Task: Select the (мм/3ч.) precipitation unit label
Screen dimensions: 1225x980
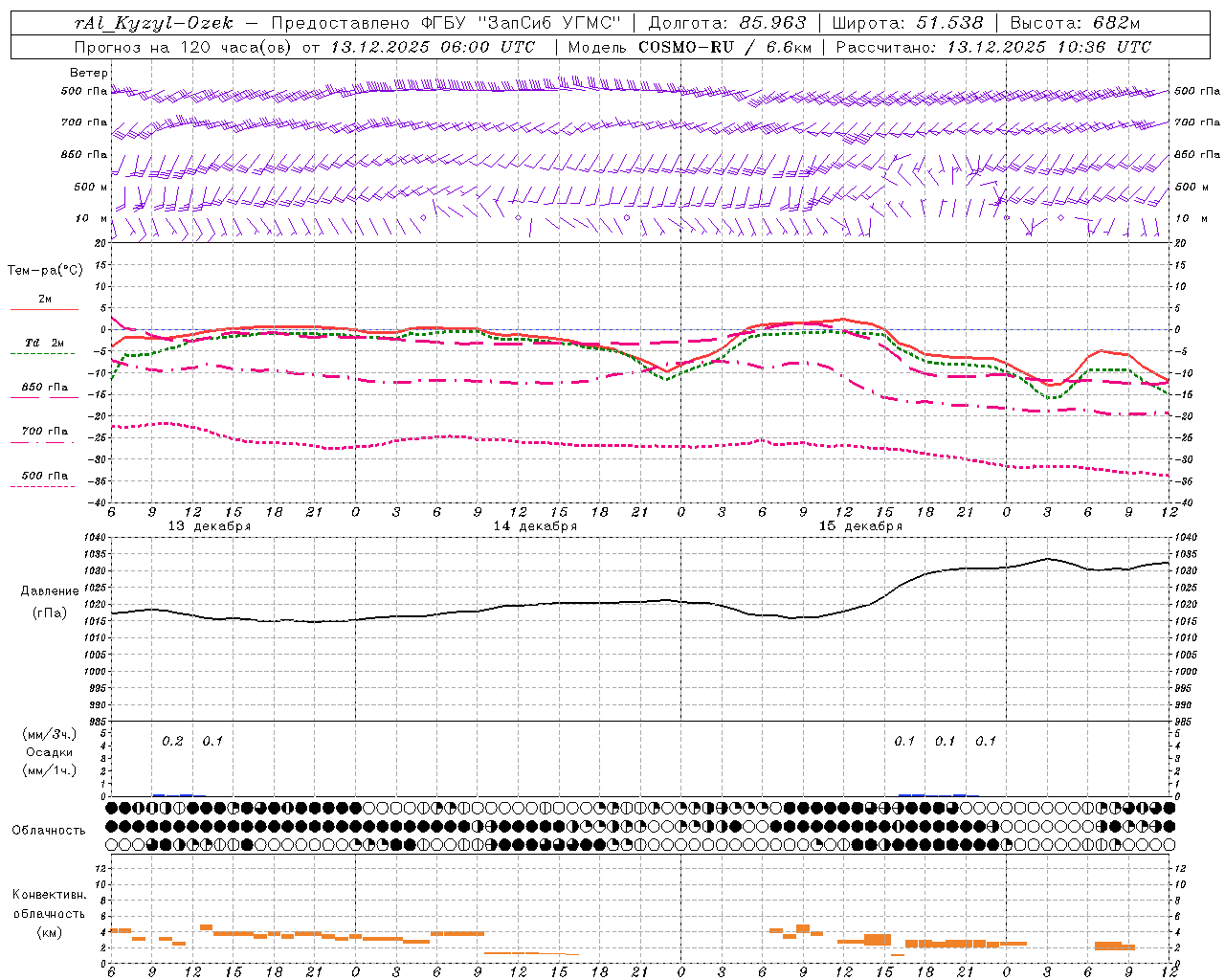Action: [50, 734]
